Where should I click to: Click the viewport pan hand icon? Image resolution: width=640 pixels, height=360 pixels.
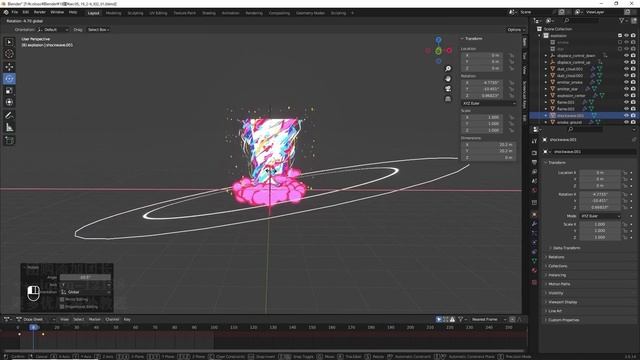448,78
